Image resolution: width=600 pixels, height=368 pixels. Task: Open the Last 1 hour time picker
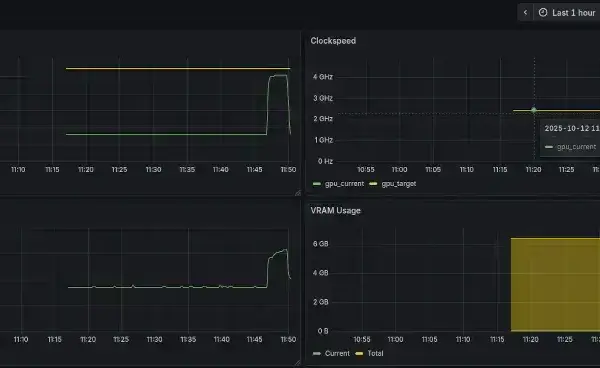point(567,13)
